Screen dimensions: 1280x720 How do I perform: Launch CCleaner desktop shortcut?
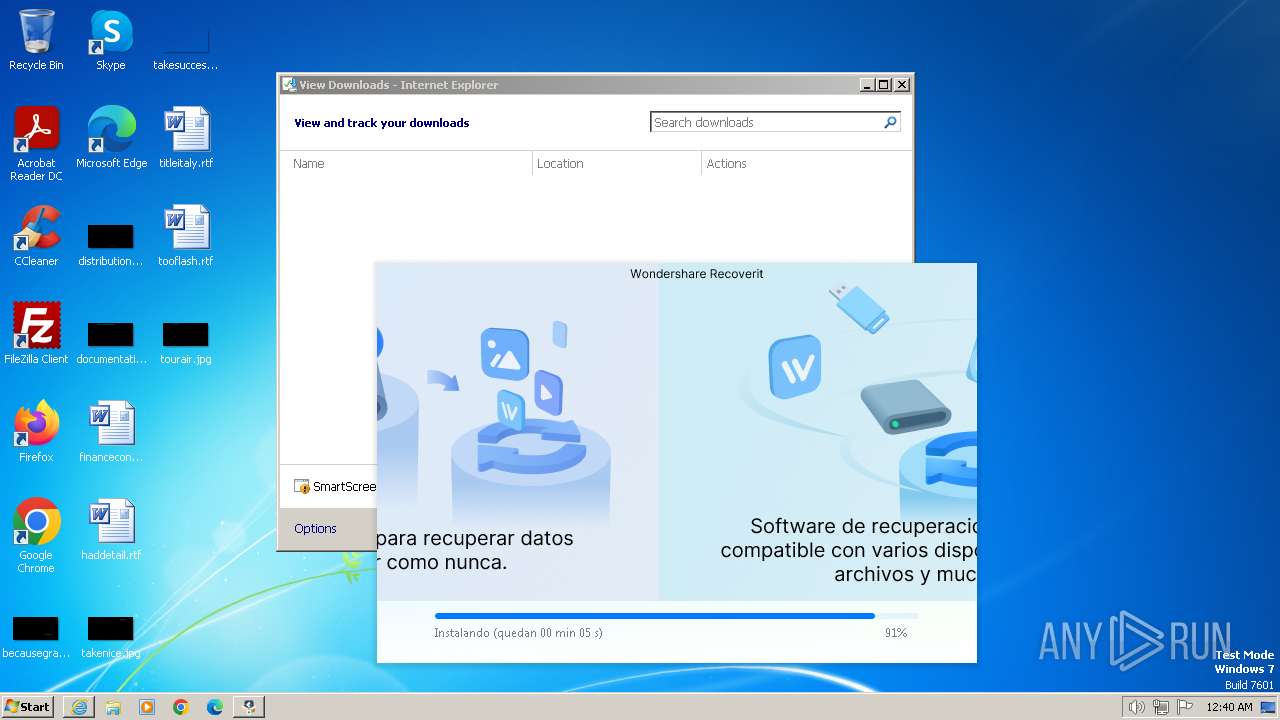tap(36, 235)
